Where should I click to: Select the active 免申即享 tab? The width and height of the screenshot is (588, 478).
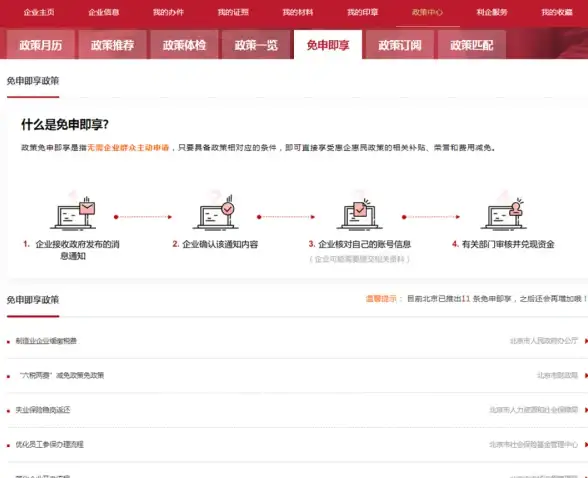(328, 45)
